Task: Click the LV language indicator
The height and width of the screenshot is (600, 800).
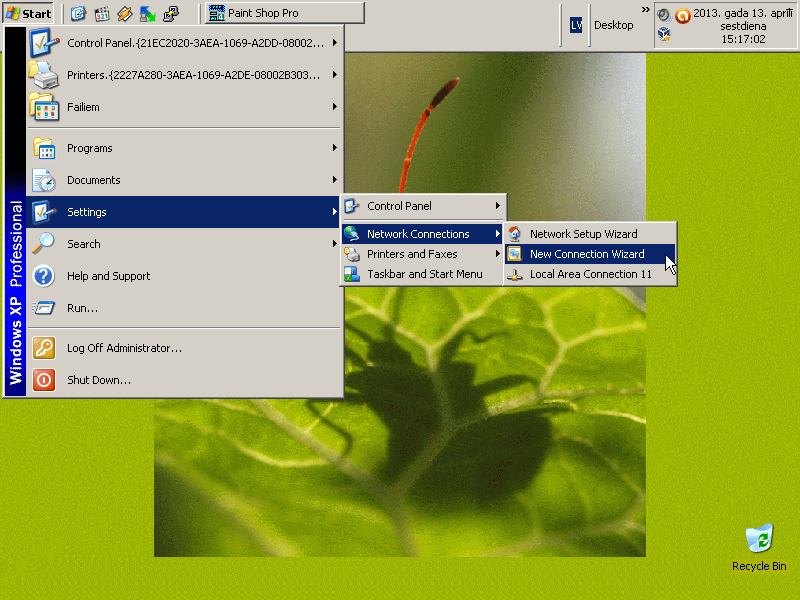Action: point(576,25)
